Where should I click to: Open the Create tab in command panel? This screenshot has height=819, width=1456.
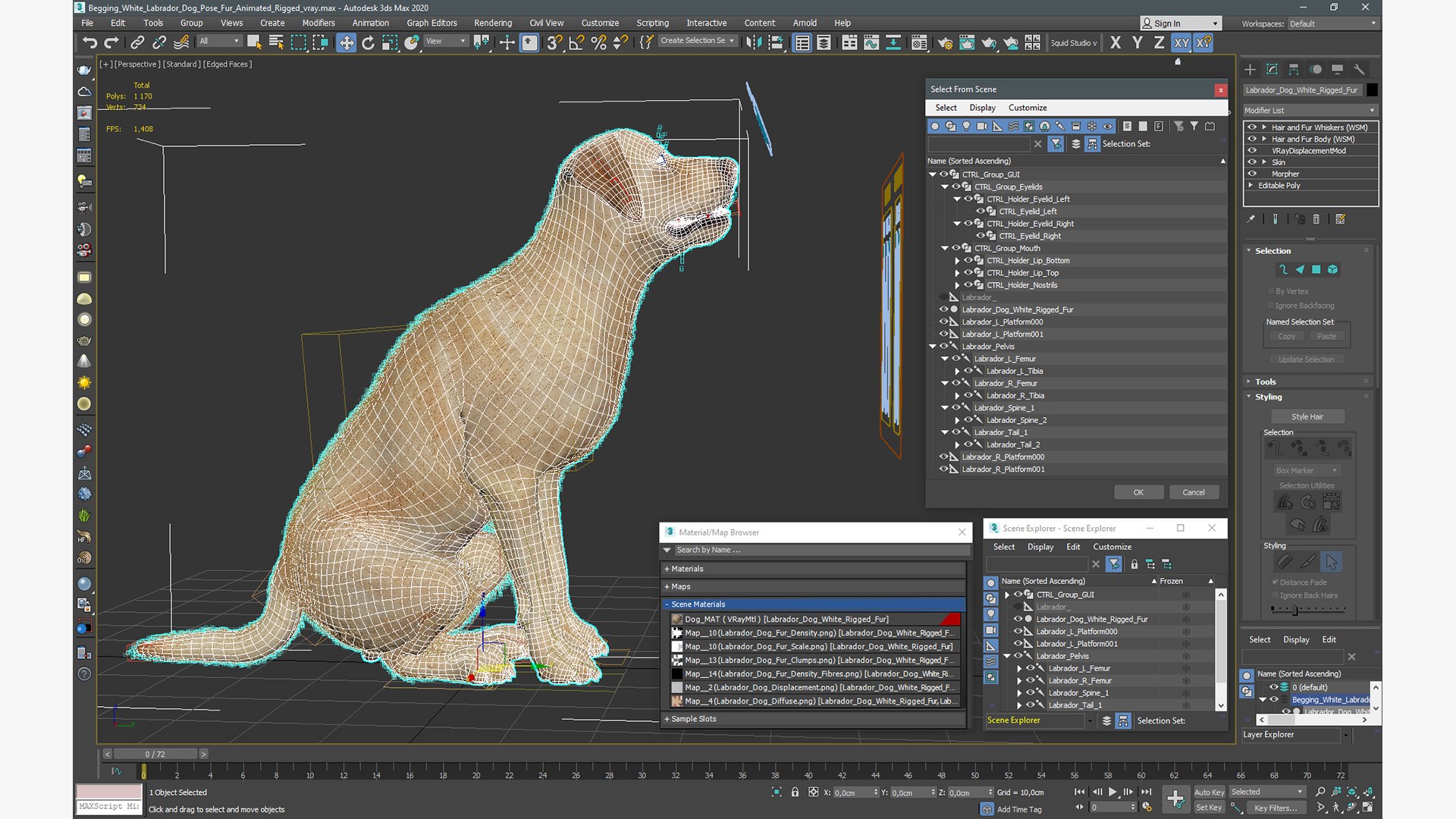[1250, 69]
